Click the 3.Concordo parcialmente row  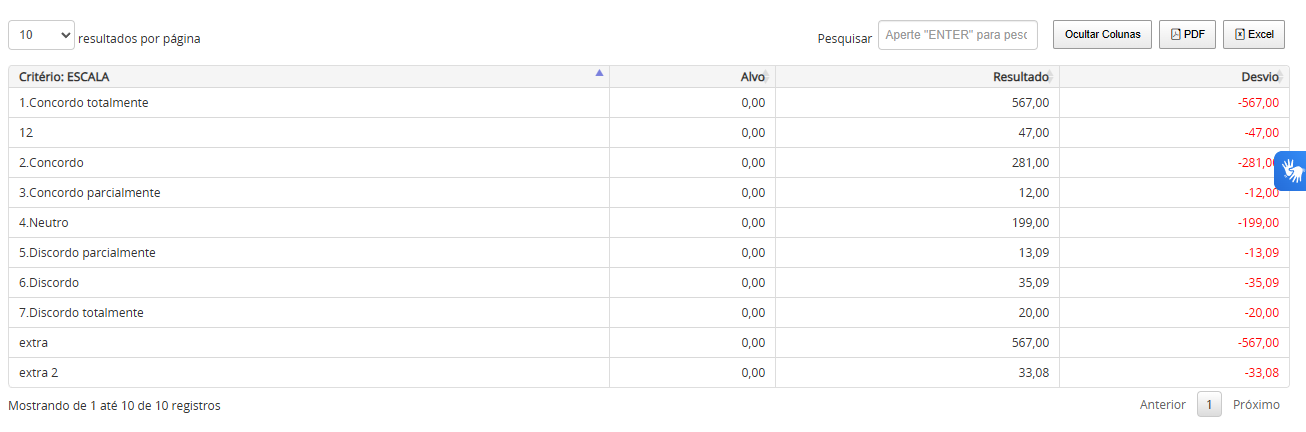click(89, 193)
